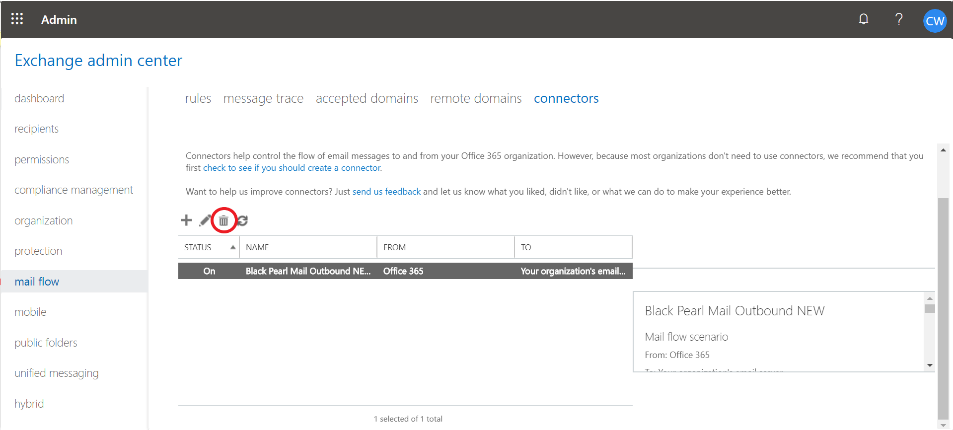Open hybrid in the left navigation
This screenshot has width=953, height=430.
(29, 404)
